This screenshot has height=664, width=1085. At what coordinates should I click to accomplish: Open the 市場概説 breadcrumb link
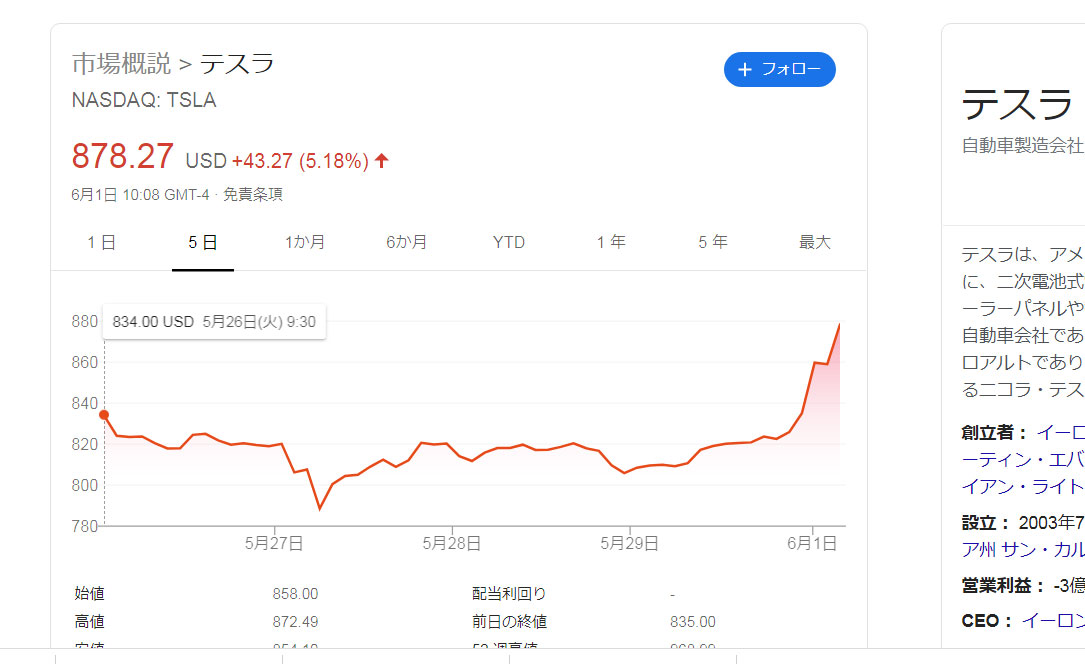121,64
